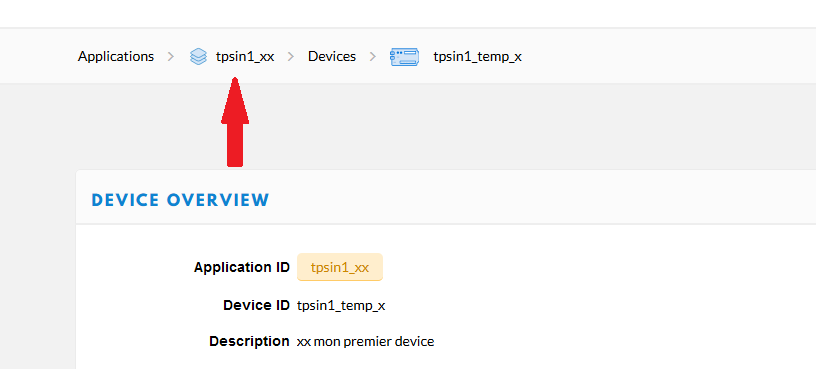Select tpsin1_temp_x breadcrumb item

coord(478,56)
